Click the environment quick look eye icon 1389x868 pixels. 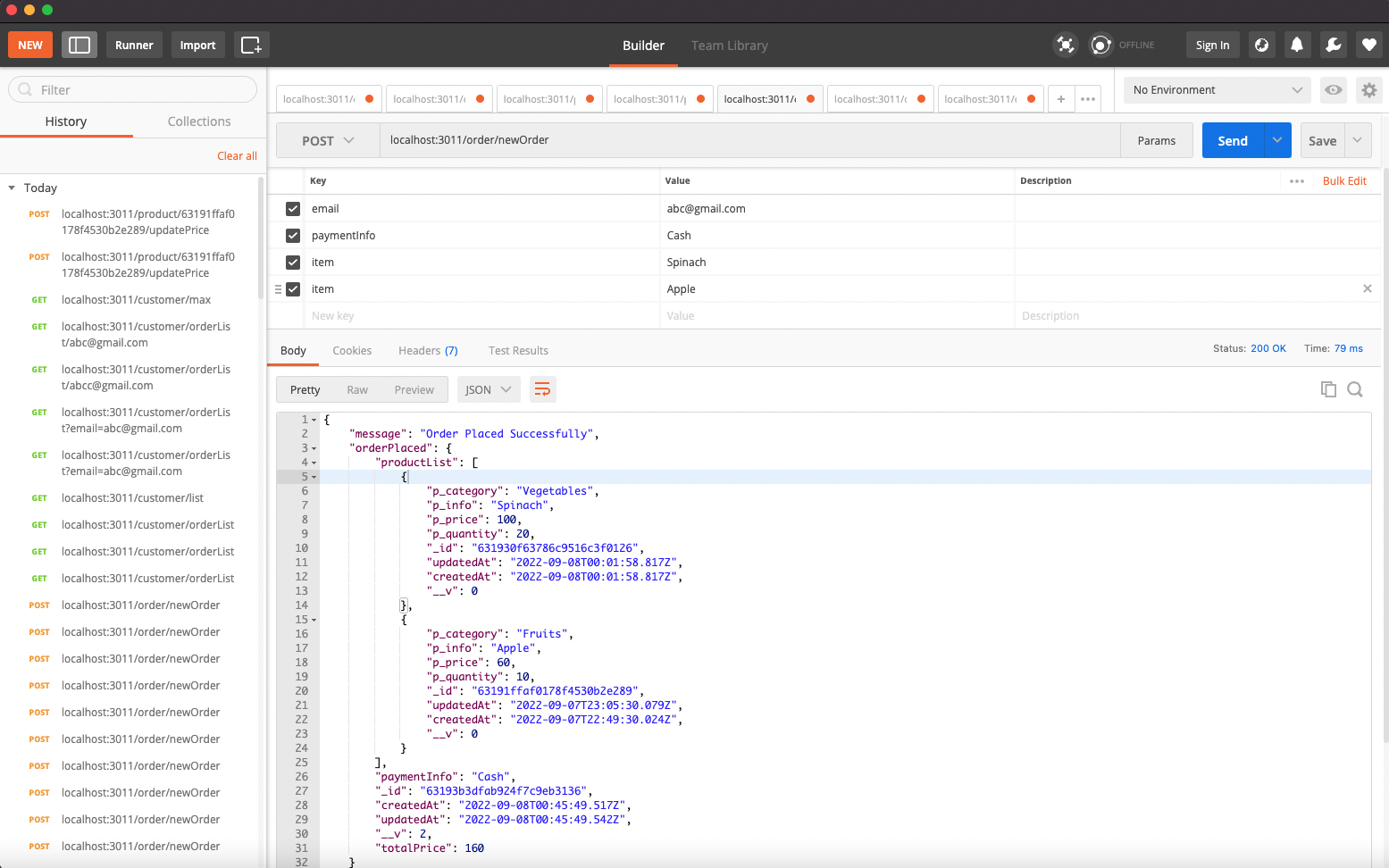pyautogui.click(x=1333, y=89)
